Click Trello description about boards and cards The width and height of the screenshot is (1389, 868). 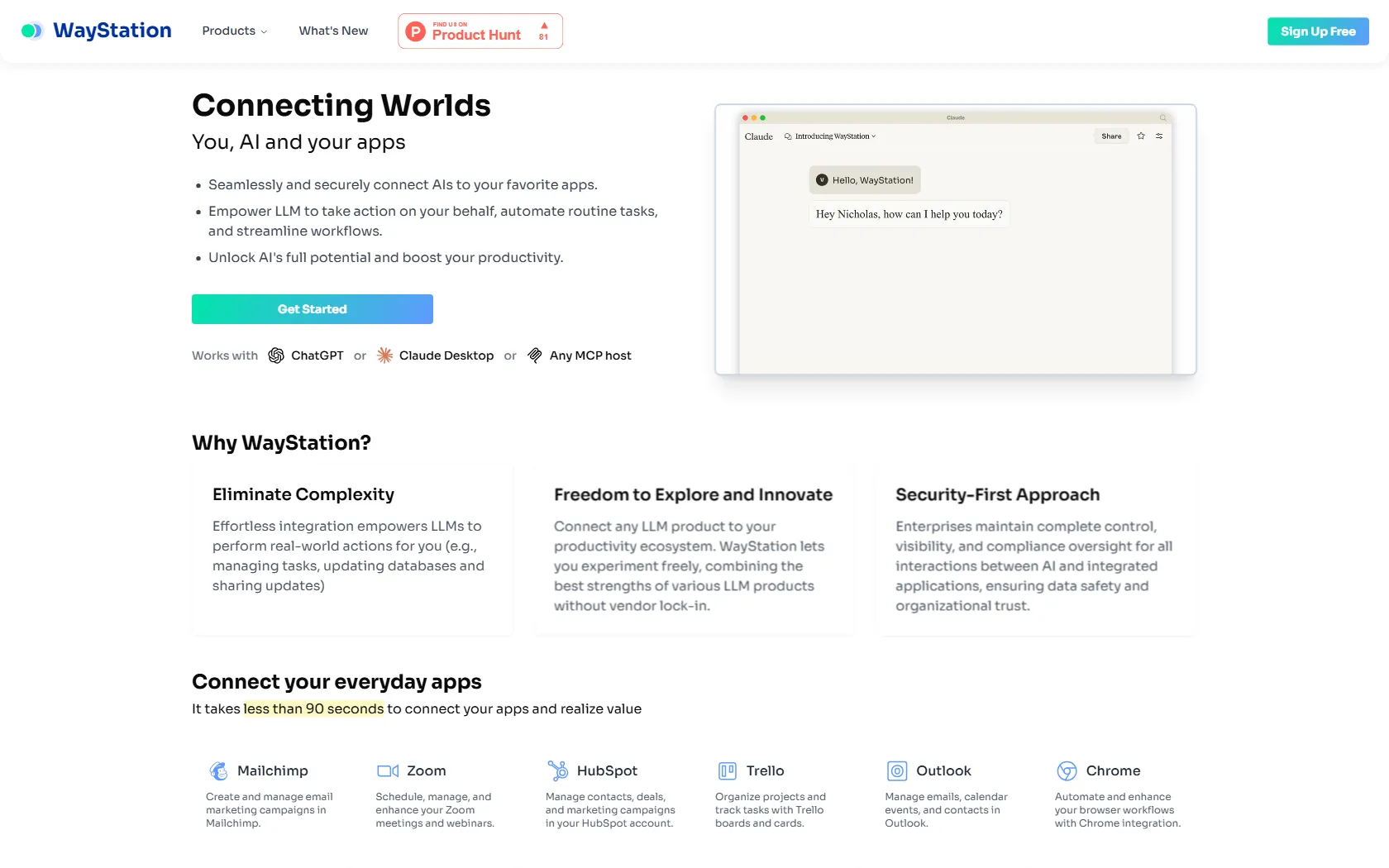click(x=771, y=810)
